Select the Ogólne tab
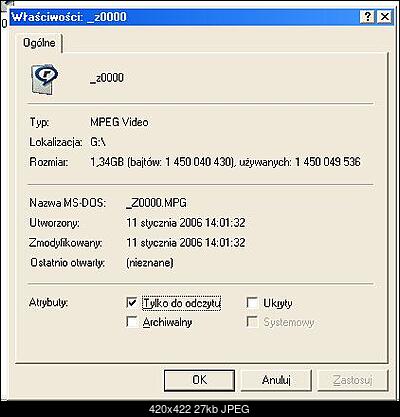400x417 pixels. 39,43
